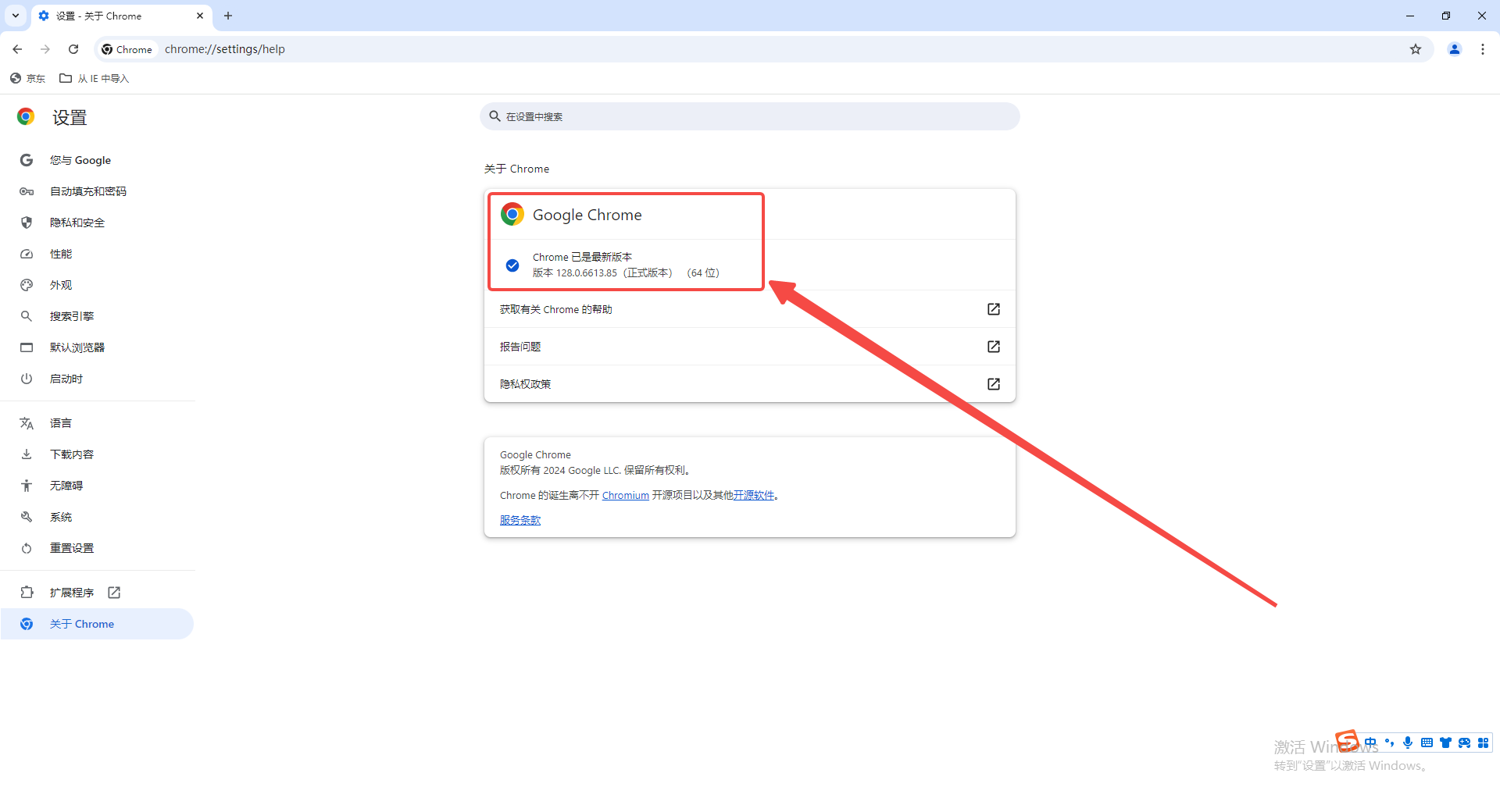Screen dimensions: 1500x812
Task: Go forward with the forward arrow
Action: (45, 49)
